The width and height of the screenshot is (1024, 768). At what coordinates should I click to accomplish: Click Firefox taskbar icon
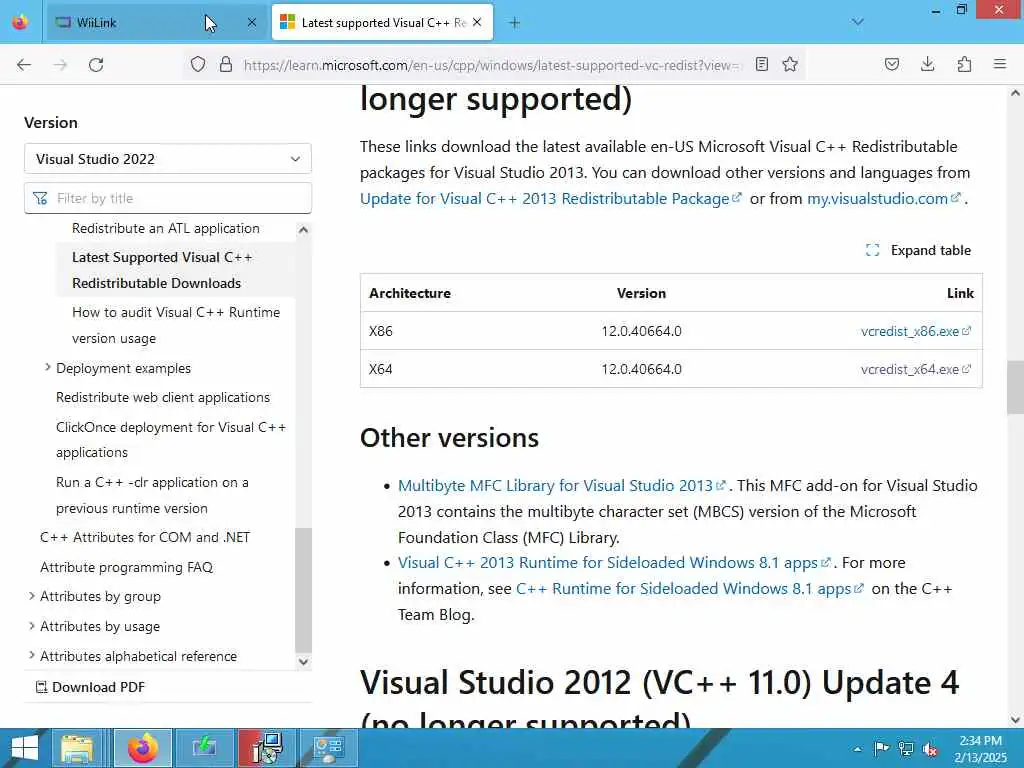tap(143, 748)
